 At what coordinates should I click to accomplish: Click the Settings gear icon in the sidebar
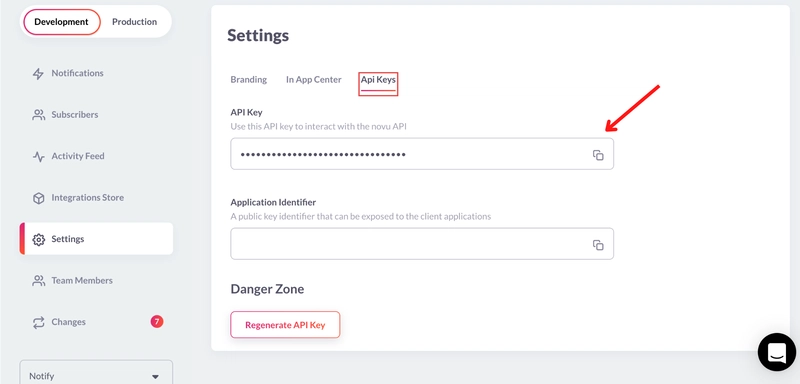click(38, 239)
